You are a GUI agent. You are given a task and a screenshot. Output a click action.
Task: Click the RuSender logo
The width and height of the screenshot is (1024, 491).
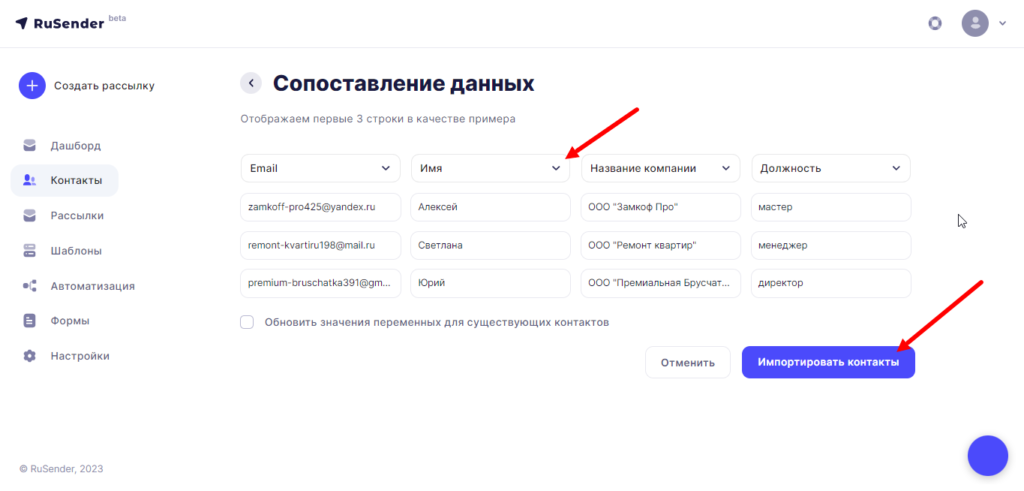[x=60, y=24]
